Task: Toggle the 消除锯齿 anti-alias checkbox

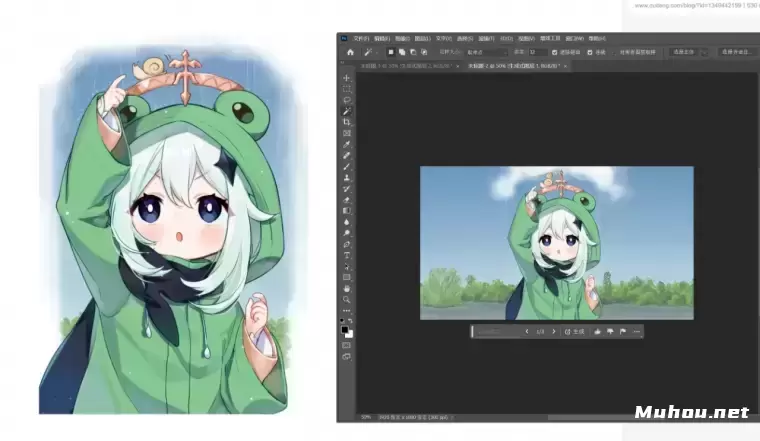Action: tap(554, 52)
